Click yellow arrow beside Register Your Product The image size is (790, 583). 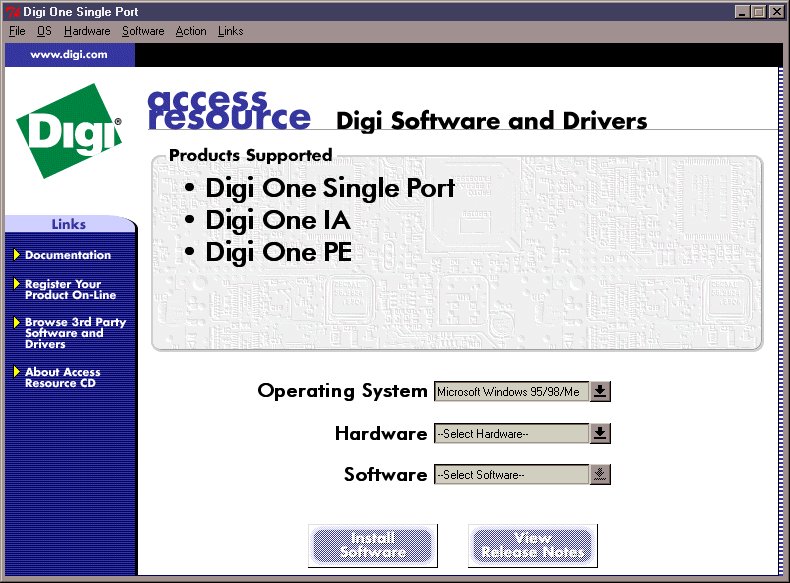coord(17,284)
